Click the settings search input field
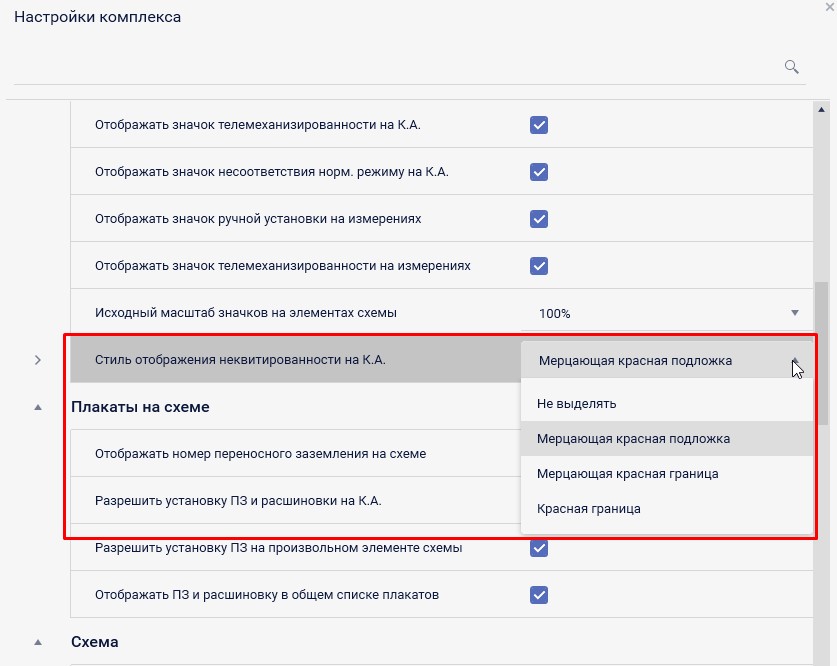The image size is (837, 666). 395,67
